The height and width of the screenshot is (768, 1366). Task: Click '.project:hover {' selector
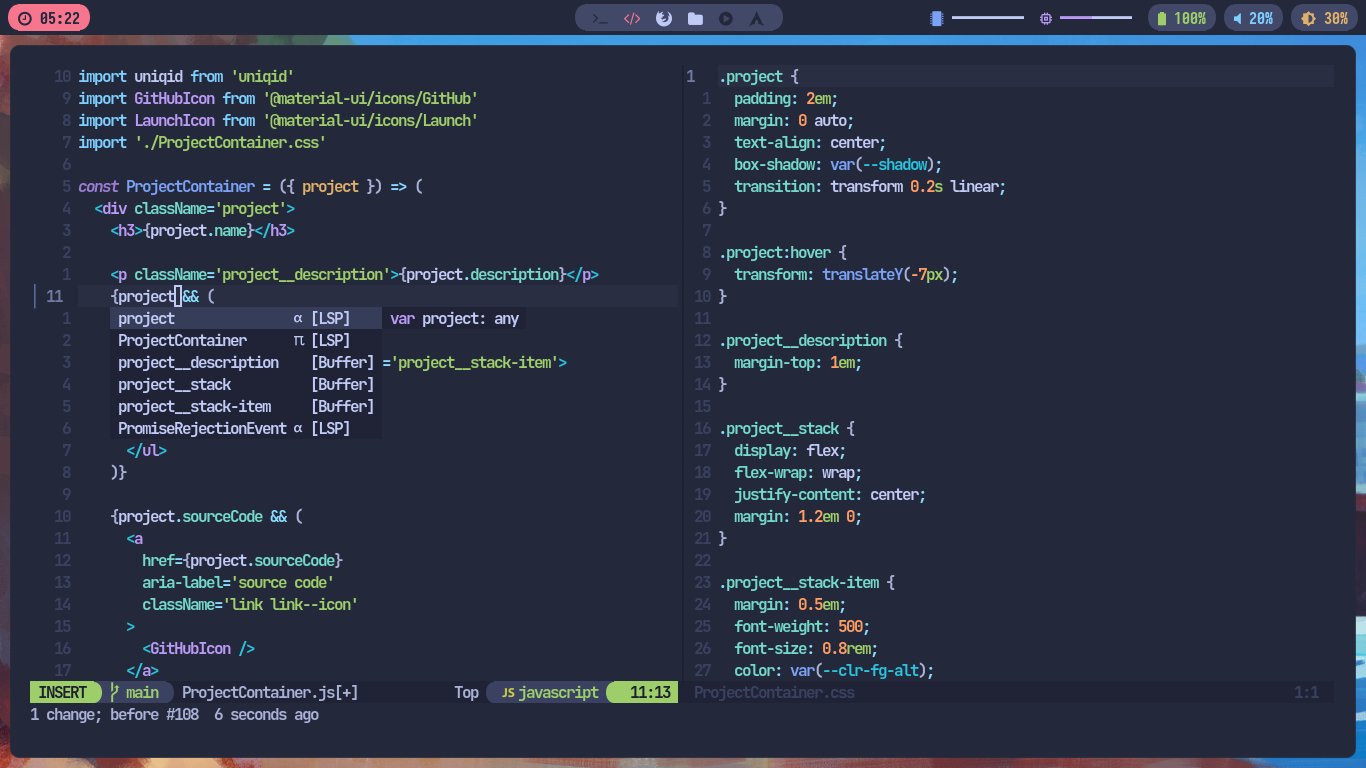(782, 252)
